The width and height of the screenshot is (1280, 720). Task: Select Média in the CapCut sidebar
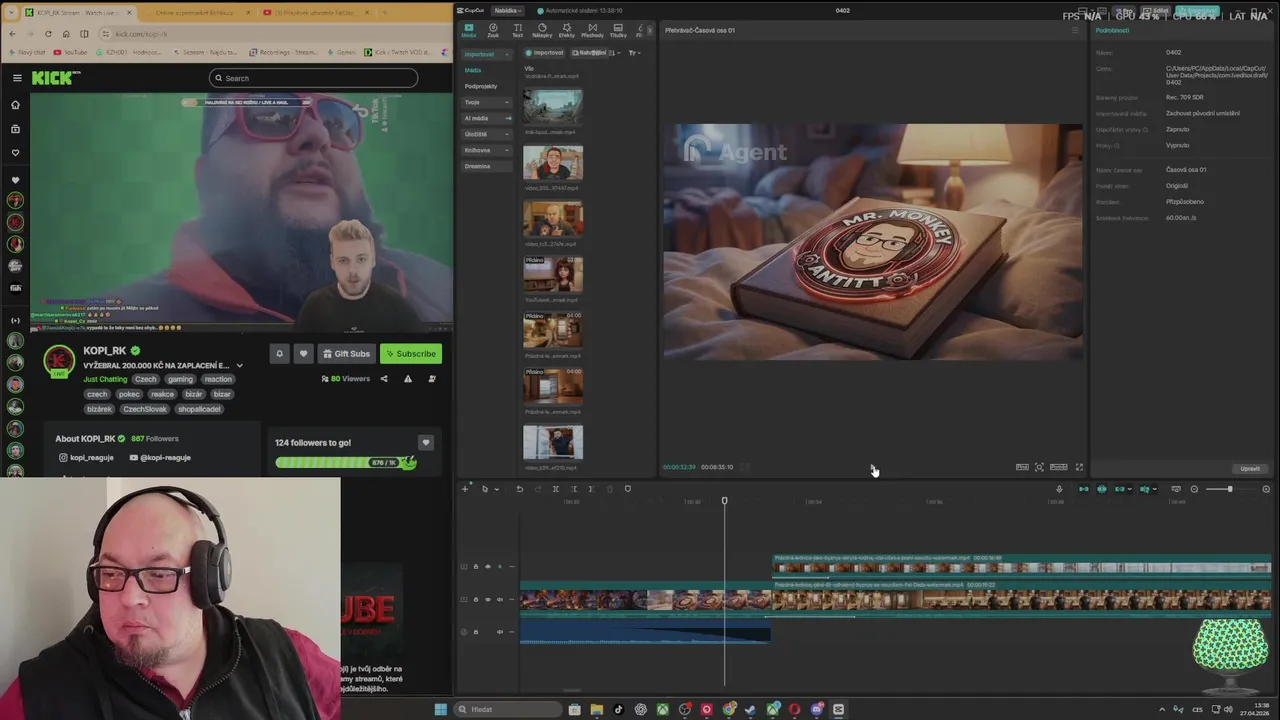[473, 70]
